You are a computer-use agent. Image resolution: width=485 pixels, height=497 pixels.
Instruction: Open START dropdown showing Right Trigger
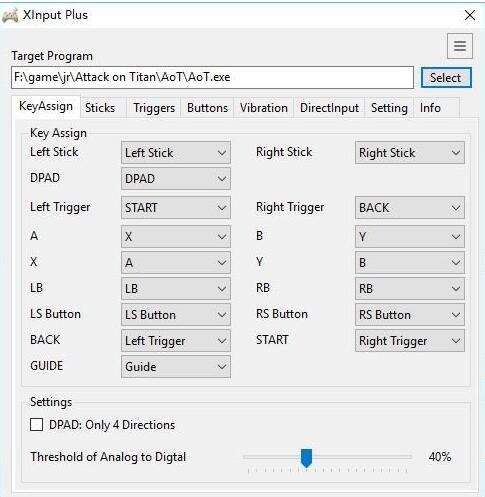click(410, 341)
